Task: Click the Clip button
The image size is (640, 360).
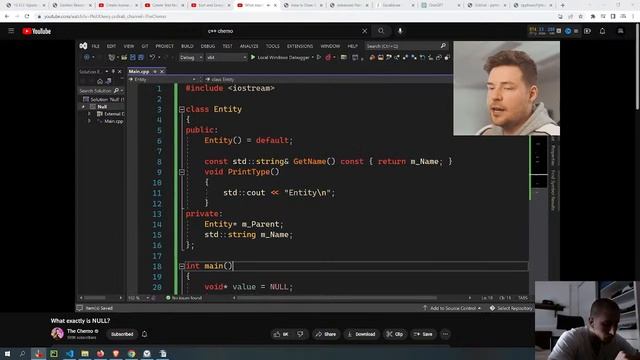Action: pos(395,334)
